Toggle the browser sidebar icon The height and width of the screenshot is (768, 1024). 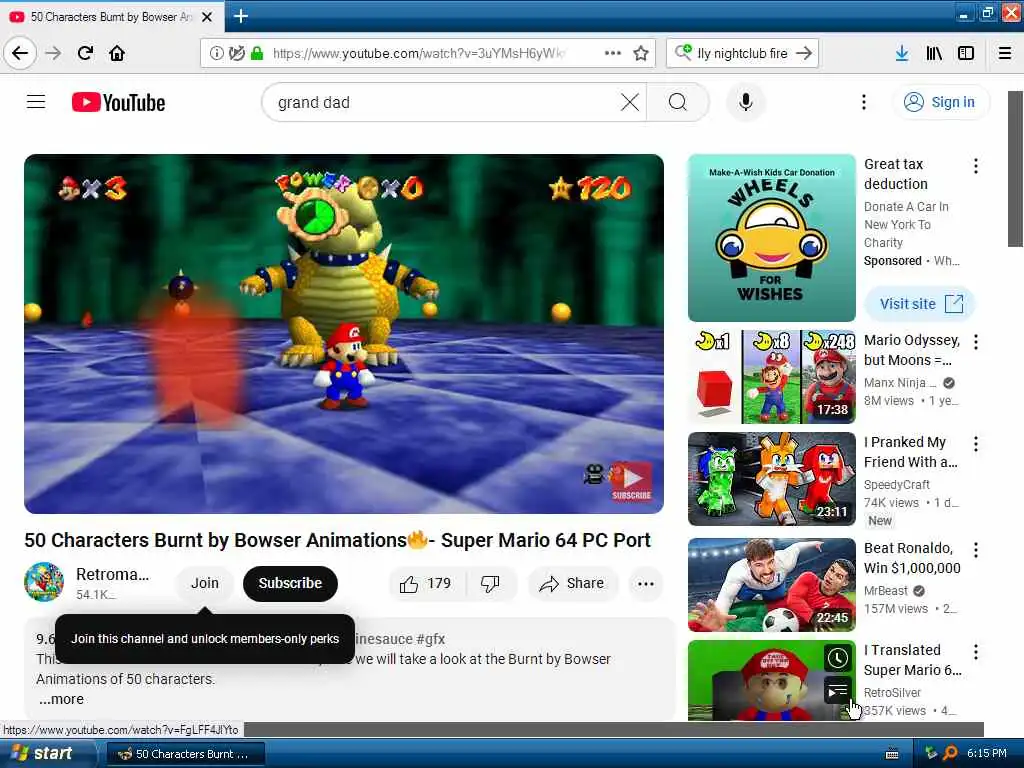coord(966,53)
